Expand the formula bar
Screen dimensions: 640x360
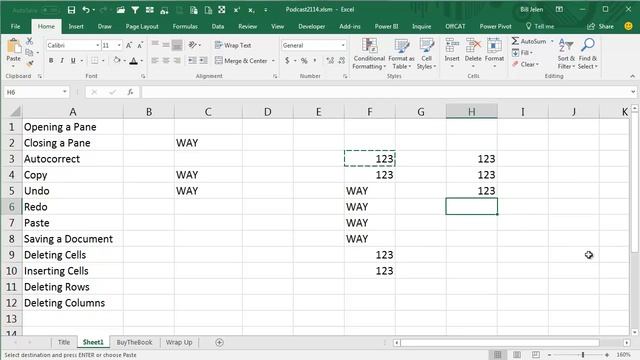[x=633, y=92]
